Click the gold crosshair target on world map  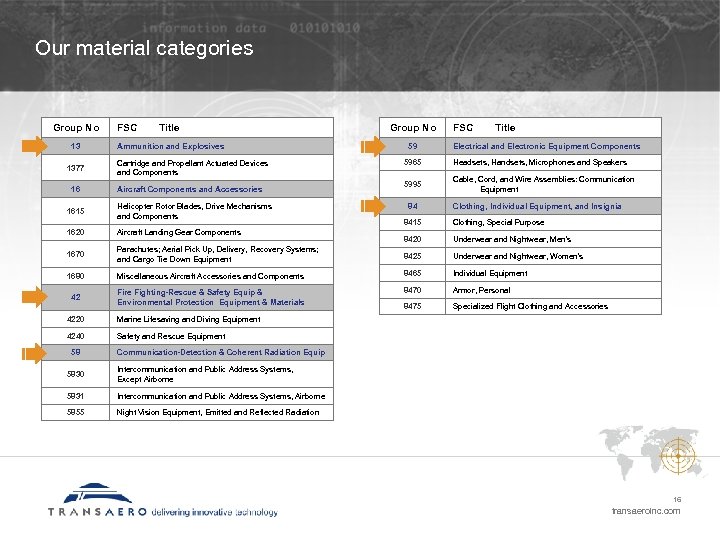tap(678, 456)
